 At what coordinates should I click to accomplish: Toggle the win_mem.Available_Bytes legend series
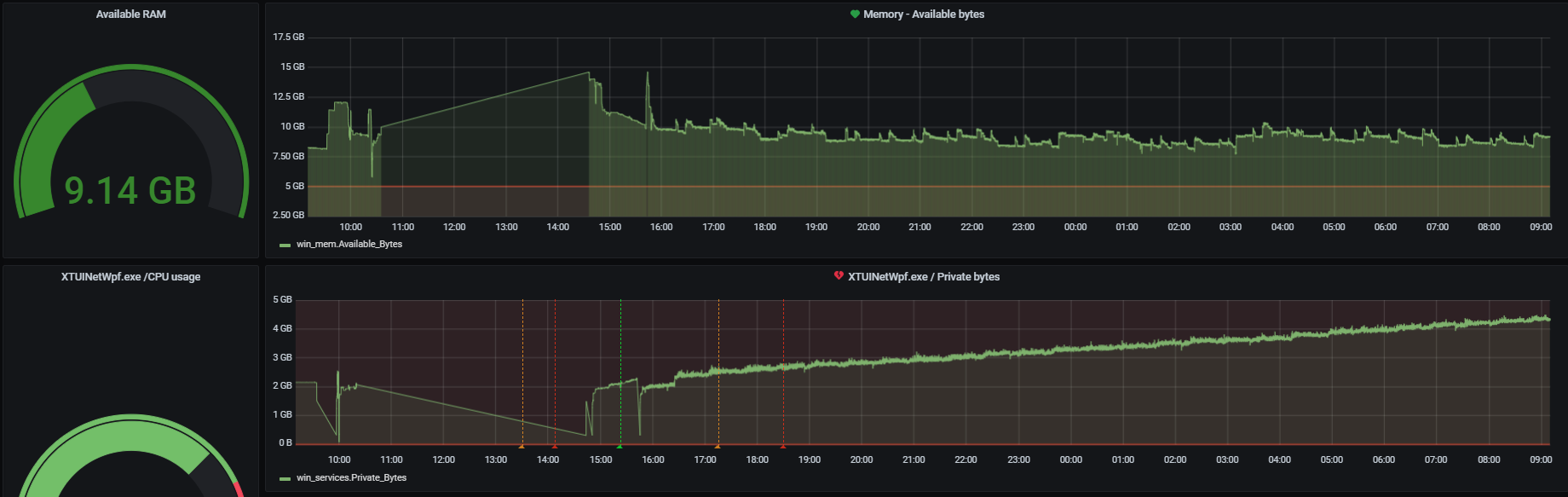[349, 245]
